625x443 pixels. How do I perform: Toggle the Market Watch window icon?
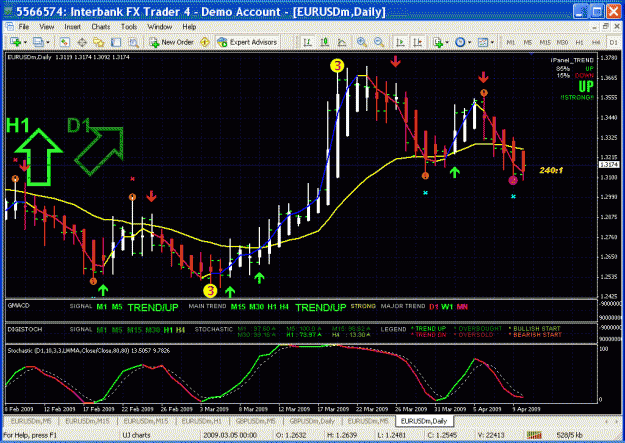(x=65, y=42)
